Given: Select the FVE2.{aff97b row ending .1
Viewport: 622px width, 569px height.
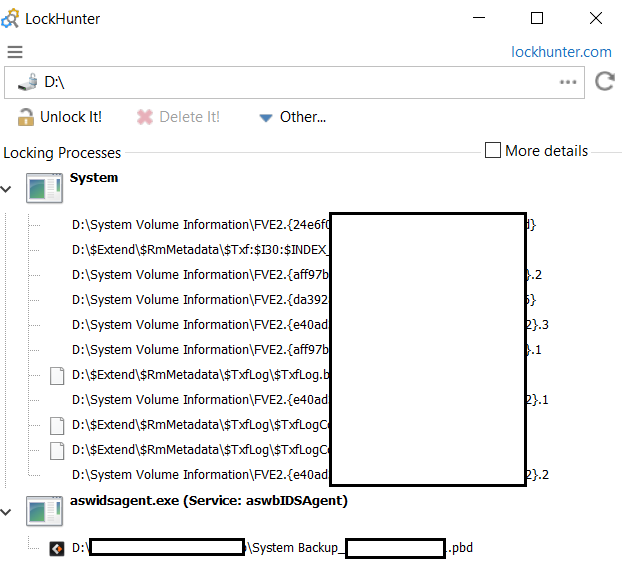Looking at the screenshot, I should tap(307, 350).
